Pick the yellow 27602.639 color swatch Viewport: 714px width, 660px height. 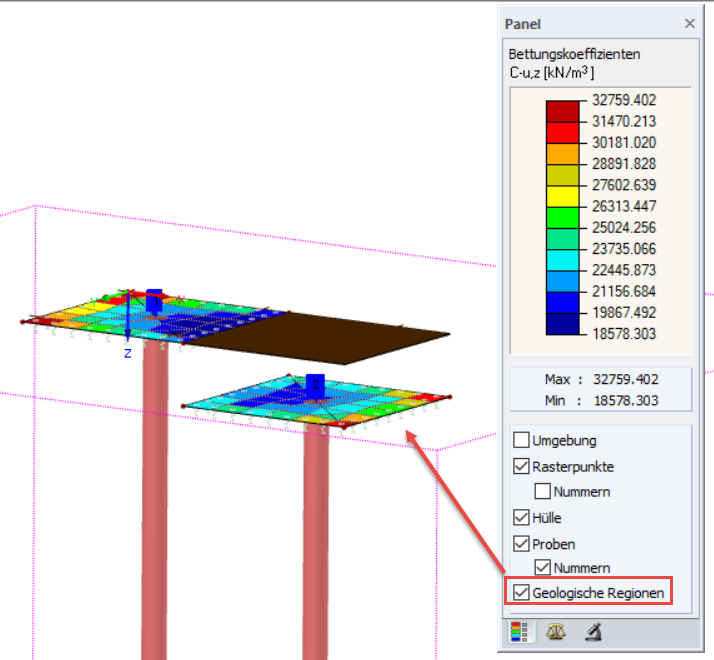pyautogui.click(x=562, y=196)
